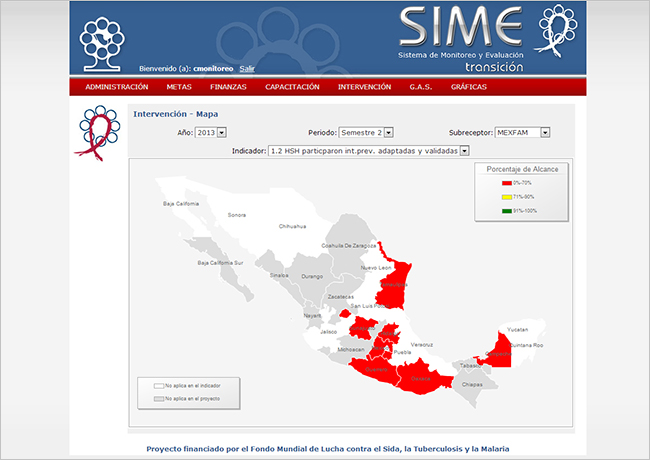
Task: Open the GRÁFICAS menu item
Action: pyautogui.click(x=469, y=87)
